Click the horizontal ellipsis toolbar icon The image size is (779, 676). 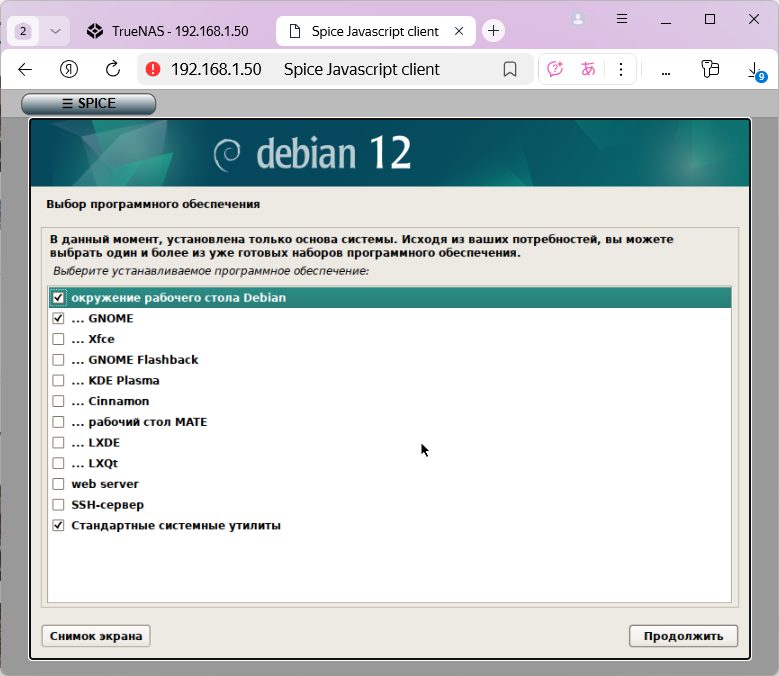[x=666, y=73]
